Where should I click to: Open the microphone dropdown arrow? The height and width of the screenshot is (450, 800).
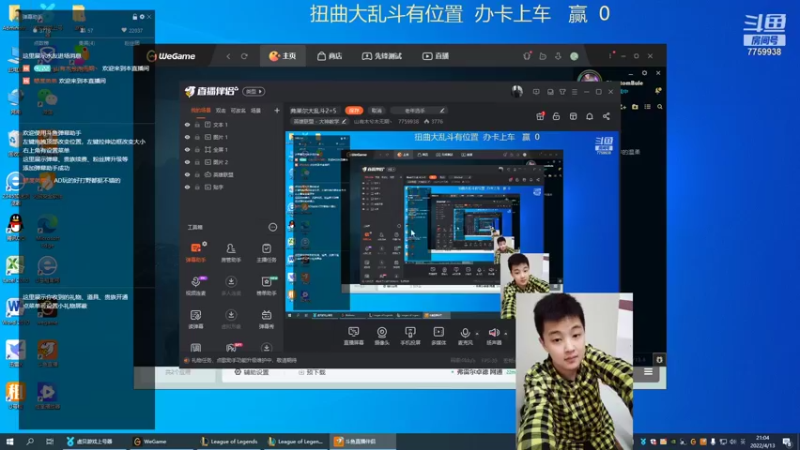point(477,334)
